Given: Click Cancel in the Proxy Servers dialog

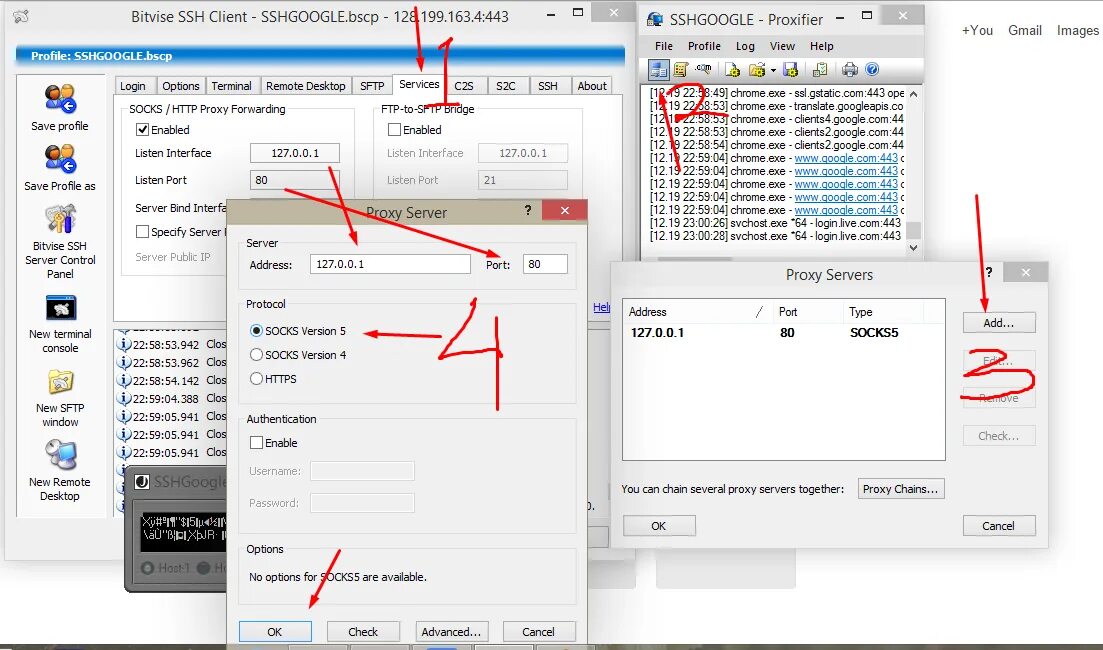Looking at the screenshot, I should 999,525.
